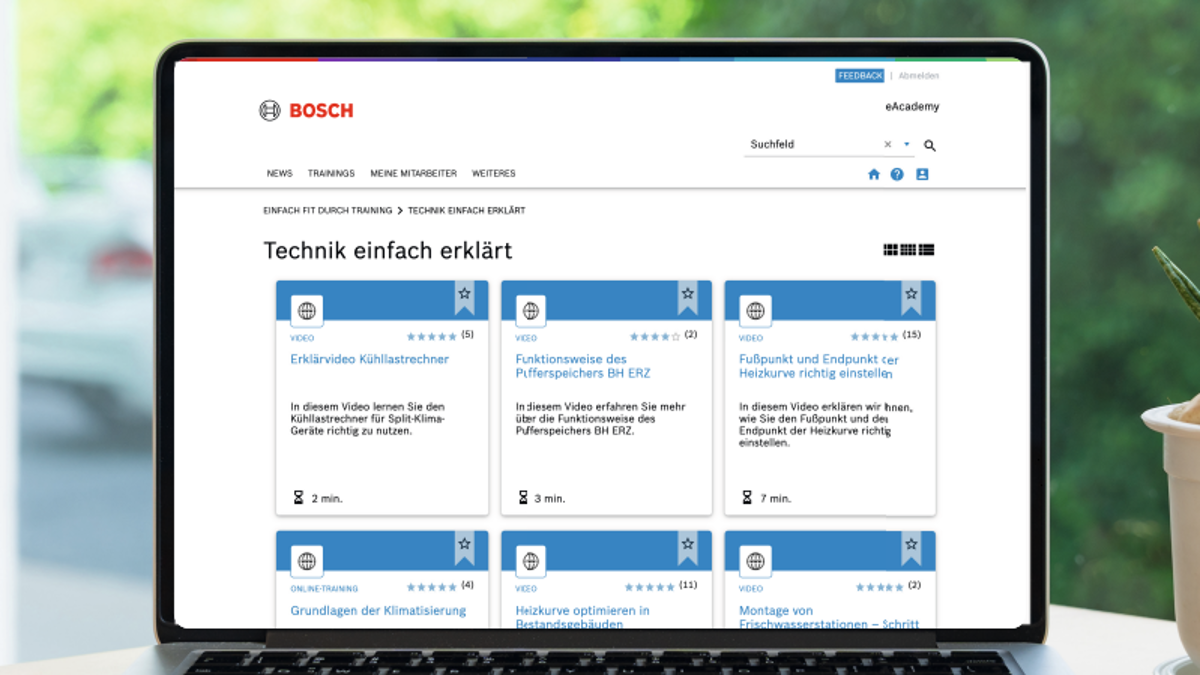1200x675 pixels.
Task: Click the page heading Technik einfach erklärt
Action: click(x=388, y=250)
